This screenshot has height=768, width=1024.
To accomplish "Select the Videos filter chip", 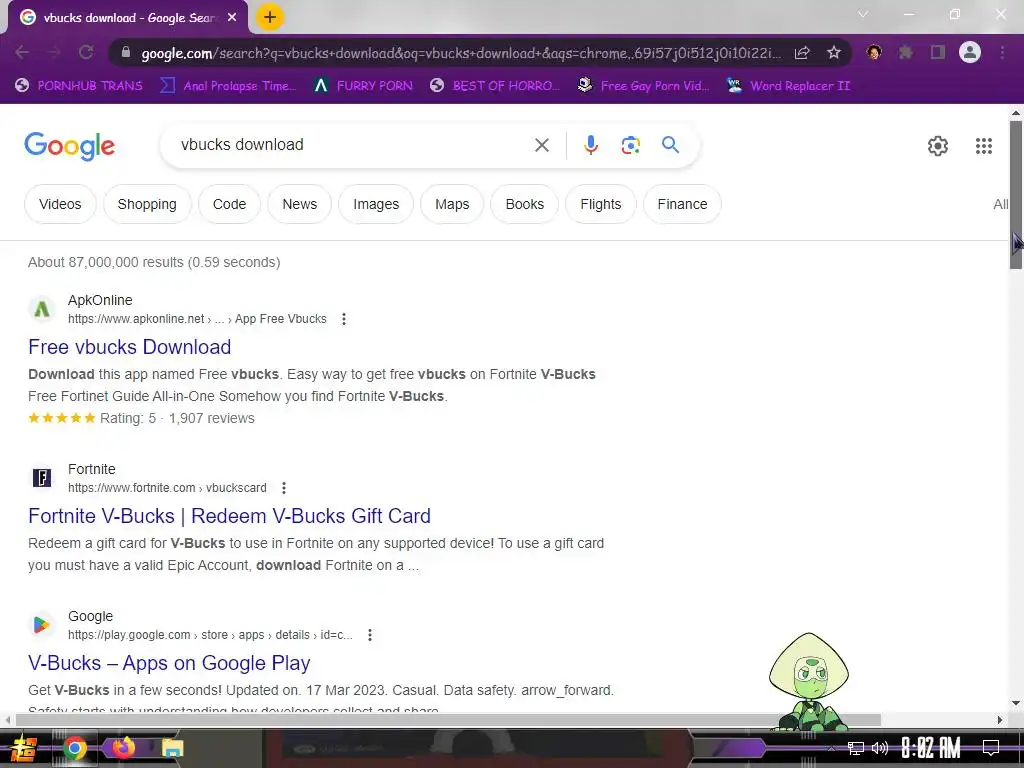I will (x=60, y=204).
